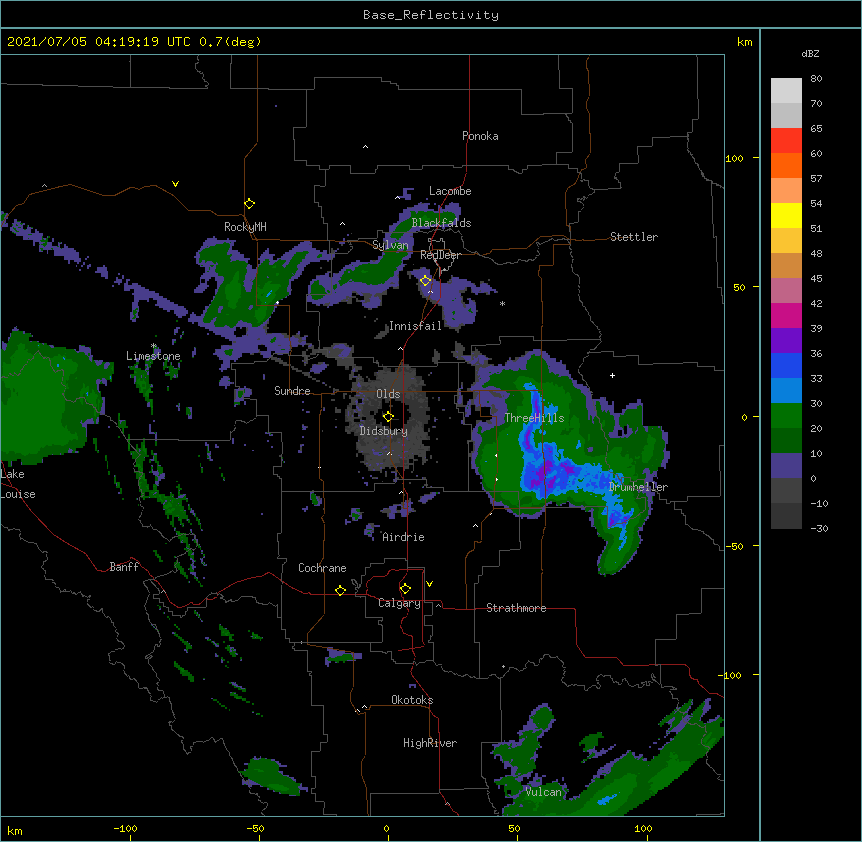Click the Ponoka city label
The height and width of the screenshot is (842, 862).
(x=480, y=136)
